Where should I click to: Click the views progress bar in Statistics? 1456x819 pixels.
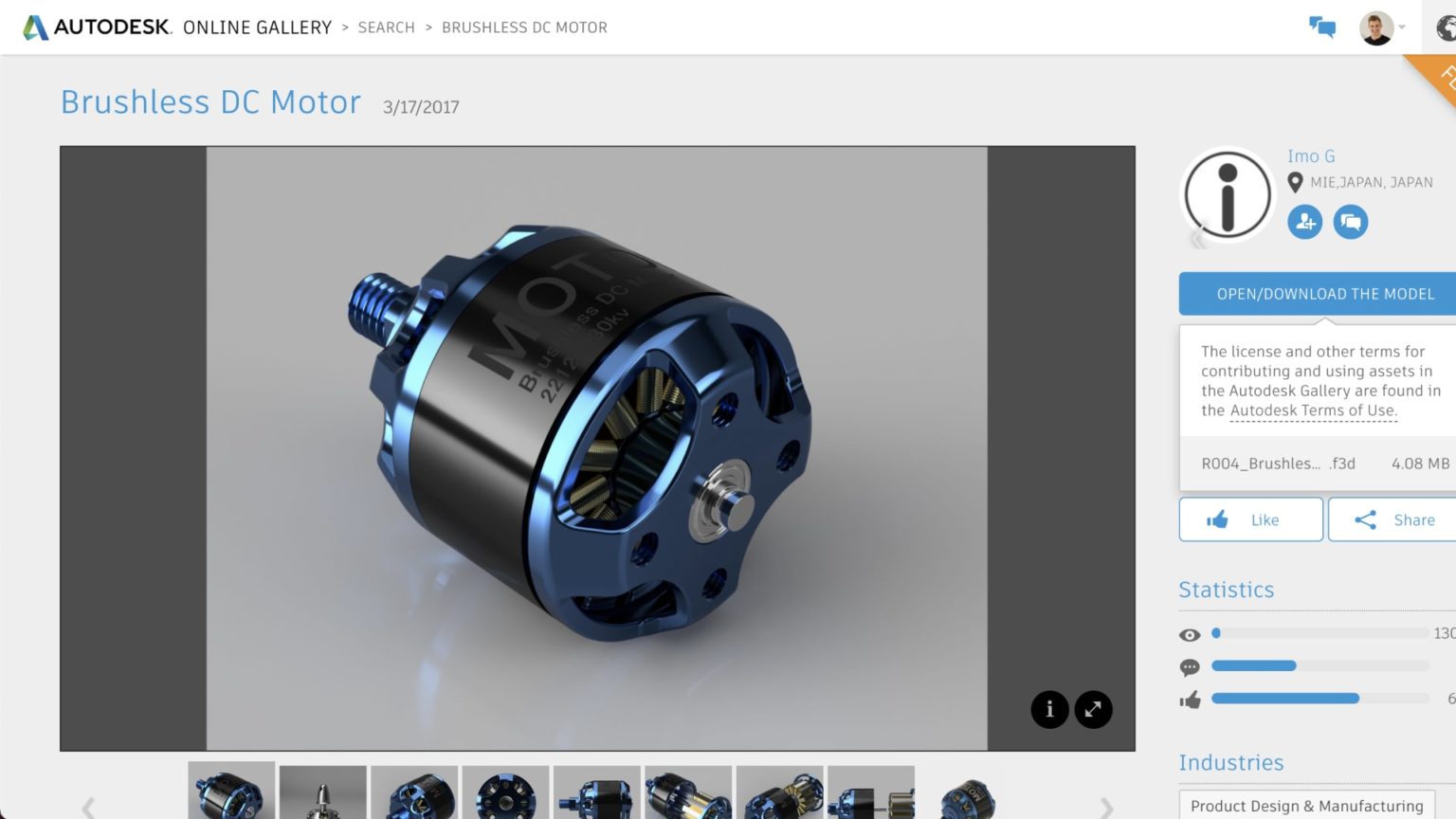tap(1318, 633)
